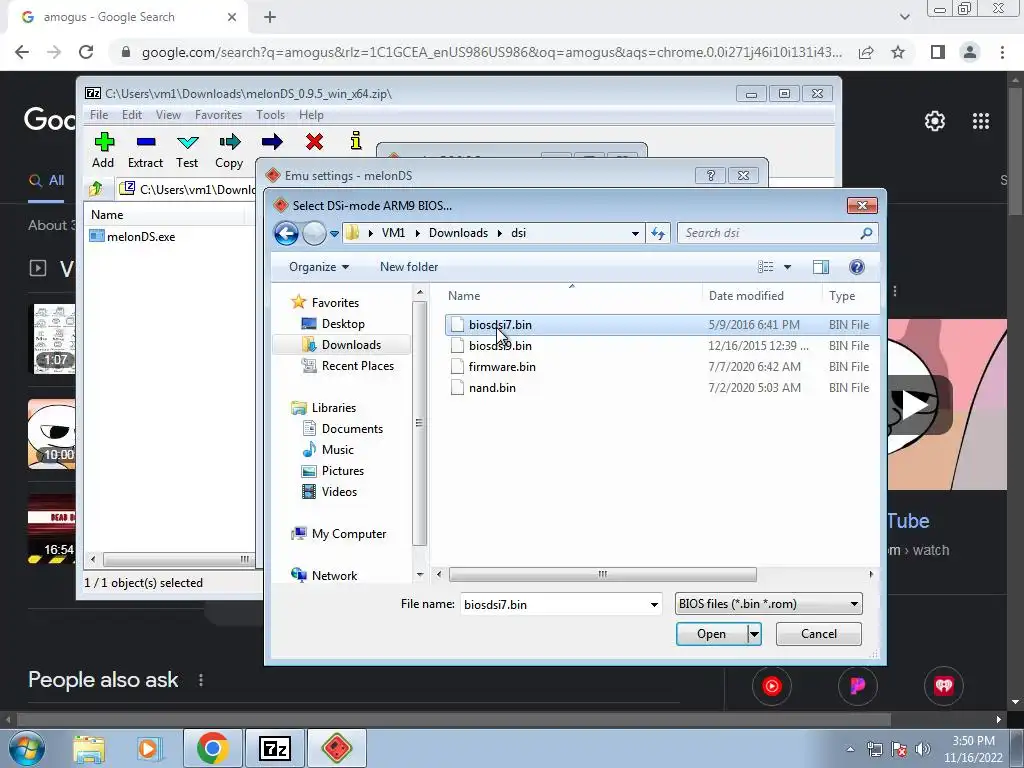Show the preview pane
This screenshot has height=768, width=1024.
[821, 266]
